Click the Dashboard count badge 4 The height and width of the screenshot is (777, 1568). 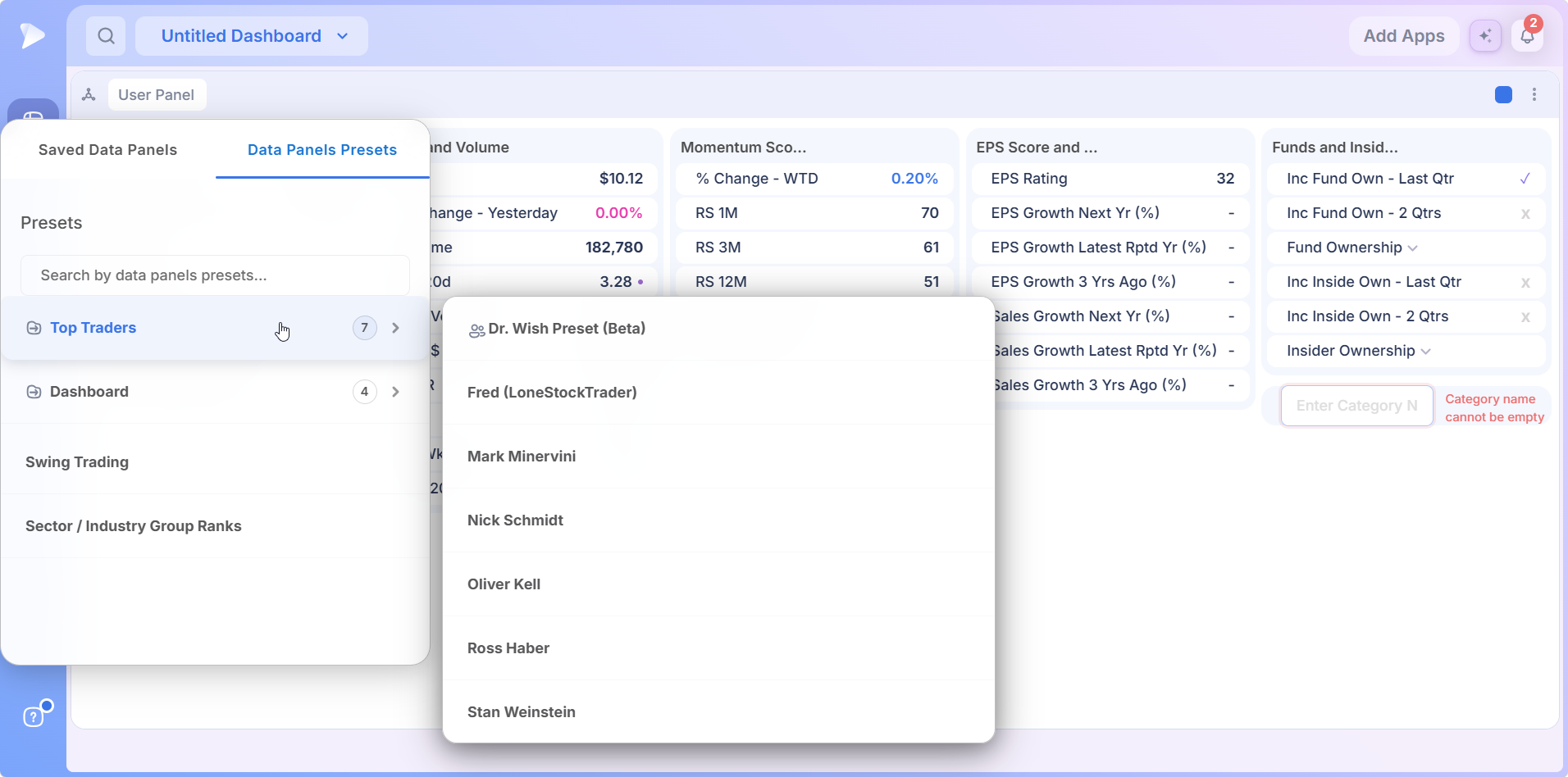pos(364,392)
